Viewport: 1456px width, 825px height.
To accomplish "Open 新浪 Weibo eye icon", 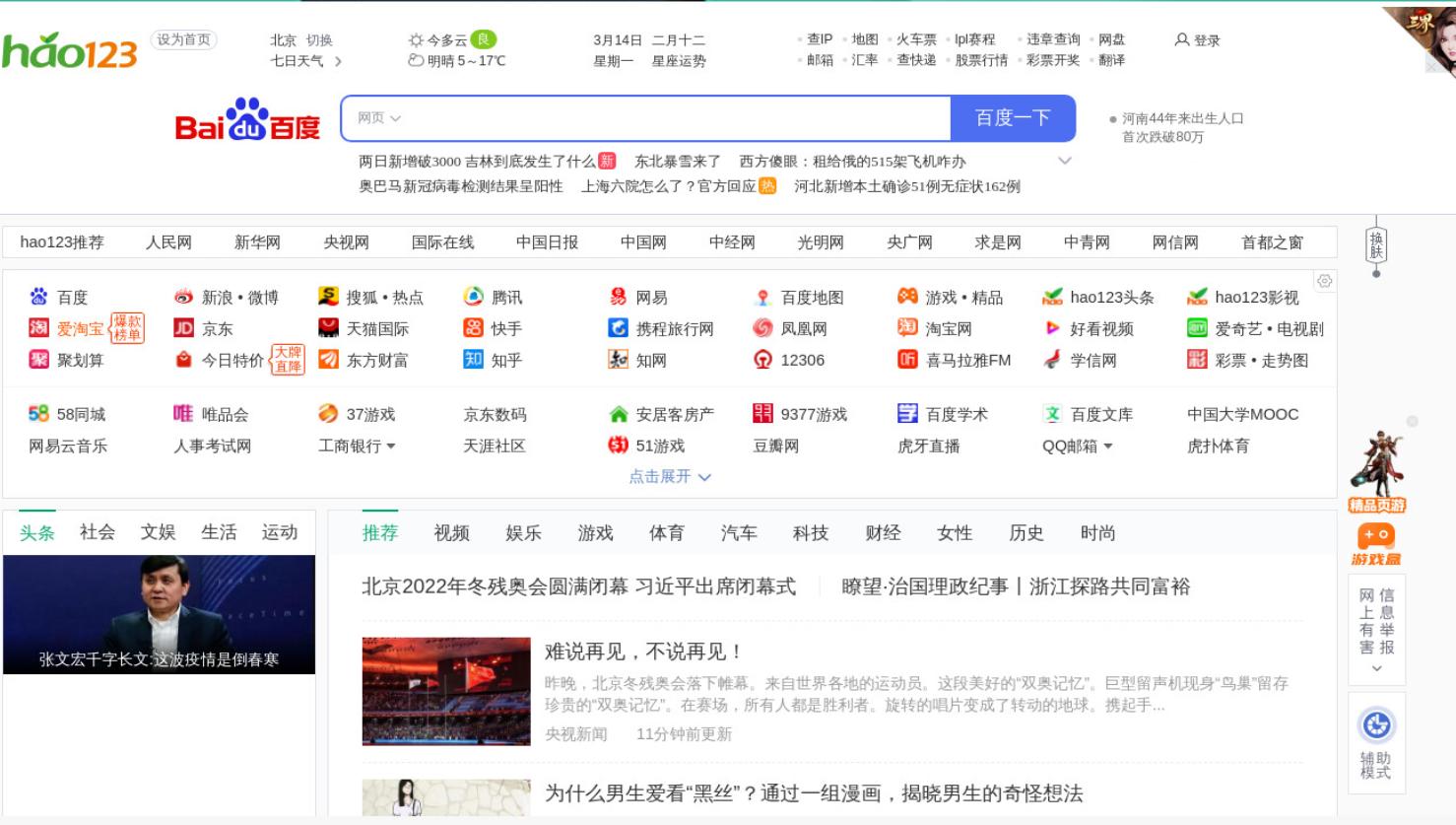I will [183, 297].
